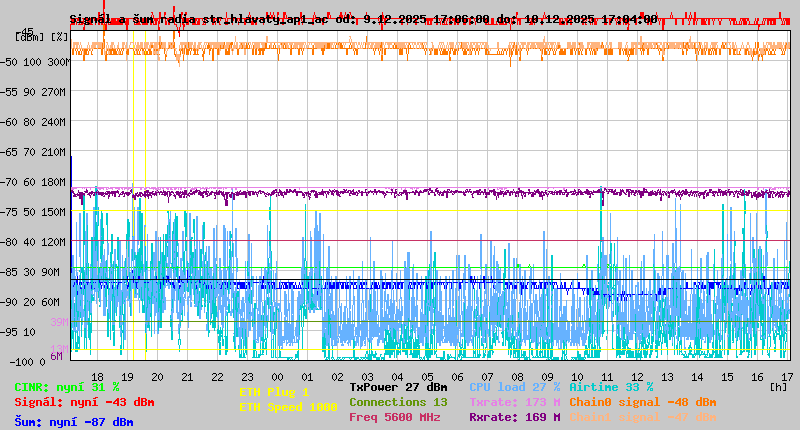Click hour '18' on the time axis
The image size is (800, 430).
click(x=97, y=377)
